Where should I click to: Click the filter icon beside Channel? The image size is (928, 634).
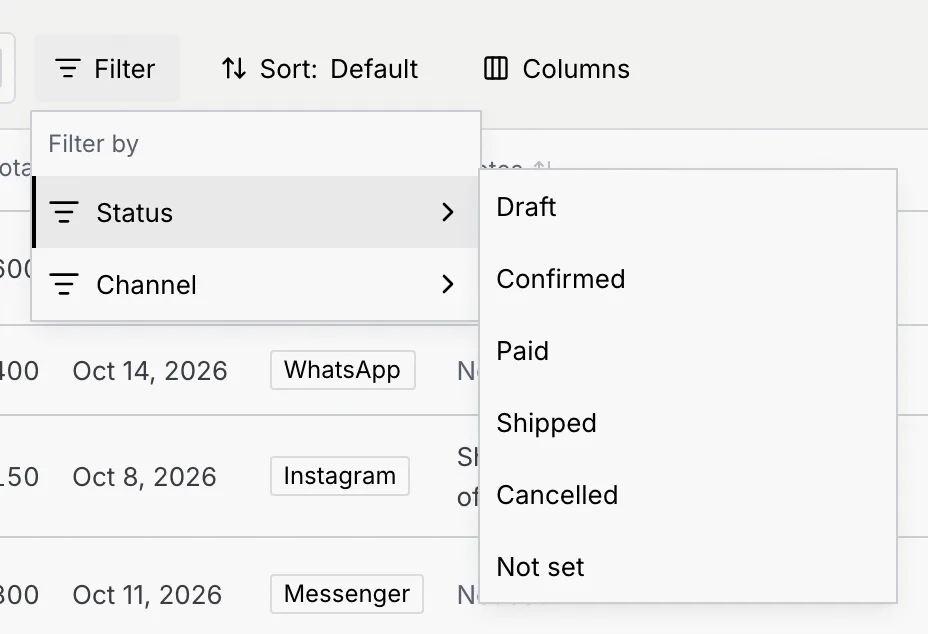64,285
